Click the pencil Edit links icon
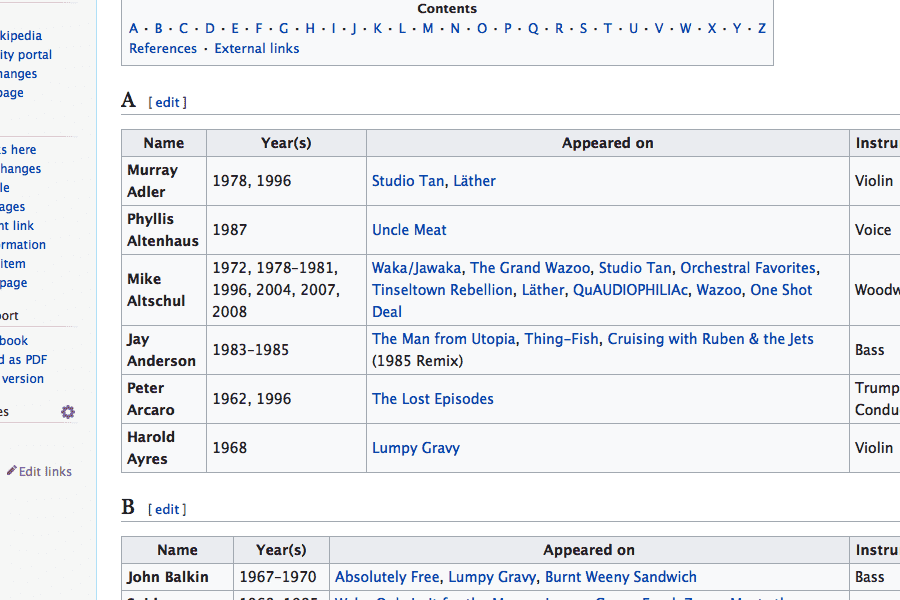This screenshot has width=900, height=600. tap(11, 470)
